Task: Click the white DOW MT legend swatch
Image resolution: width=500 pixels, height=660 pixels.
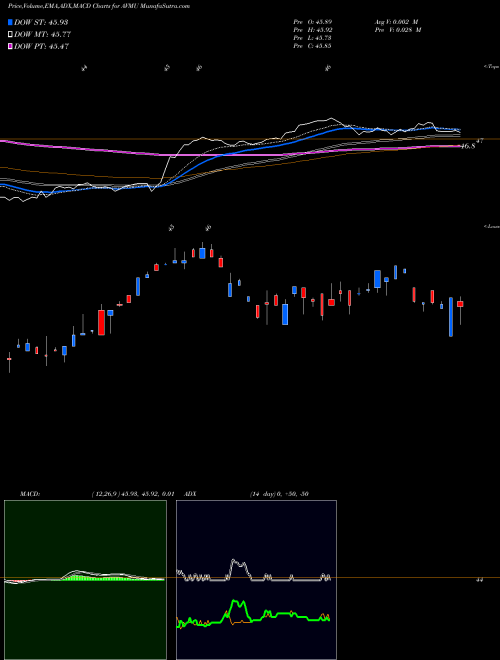Action: tap(10, 35)
